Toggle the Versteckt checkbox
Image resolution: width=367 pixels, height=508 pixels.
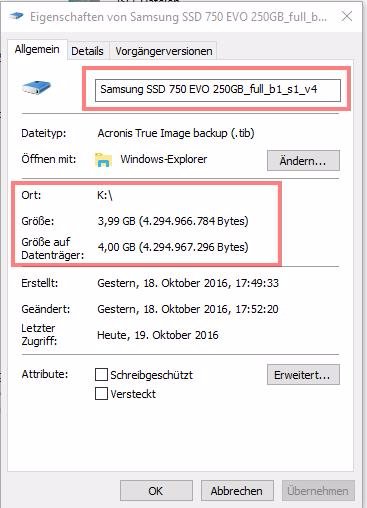point(101,394)
